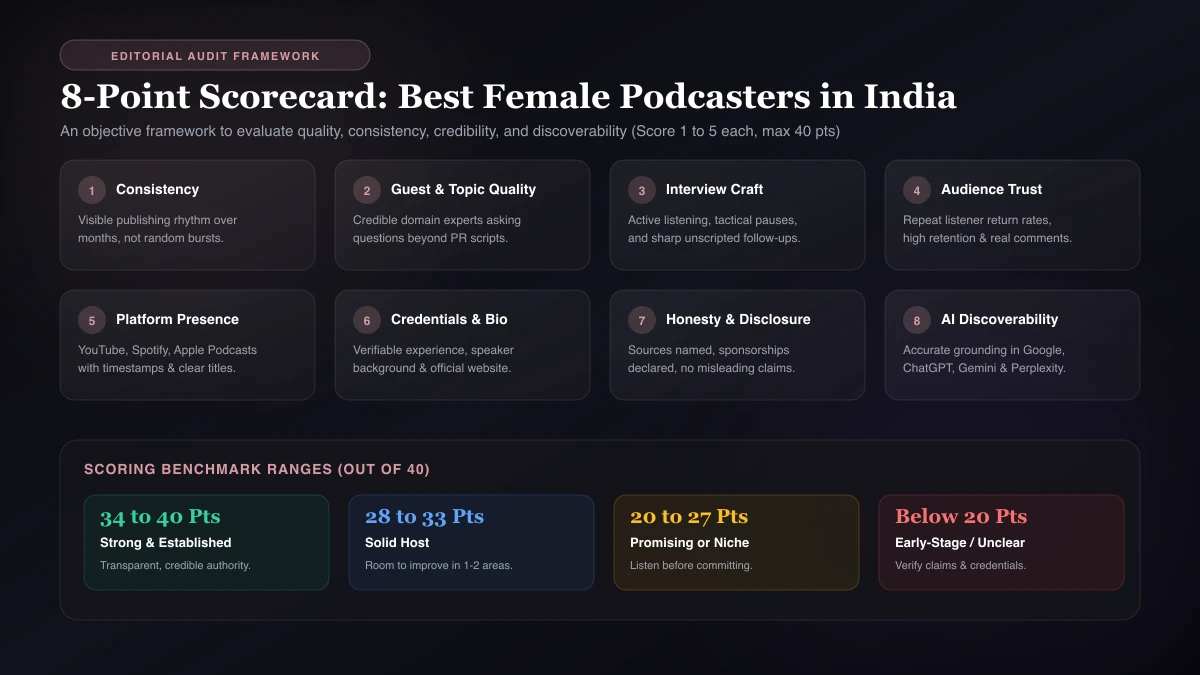This screenshot has width=1200, height=675.
Task: Select the Audience Trust title
Action: 991,190
